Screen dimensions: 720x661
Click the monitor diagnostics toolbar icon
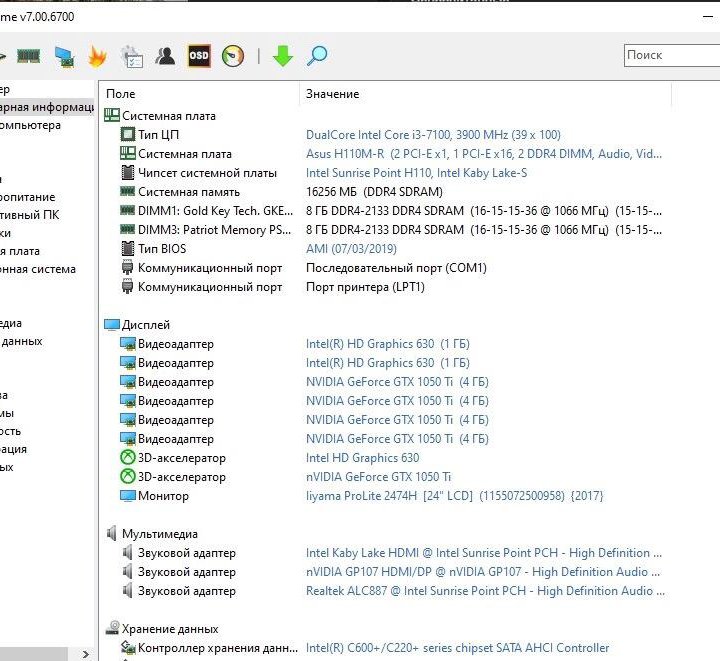point(63,56)
